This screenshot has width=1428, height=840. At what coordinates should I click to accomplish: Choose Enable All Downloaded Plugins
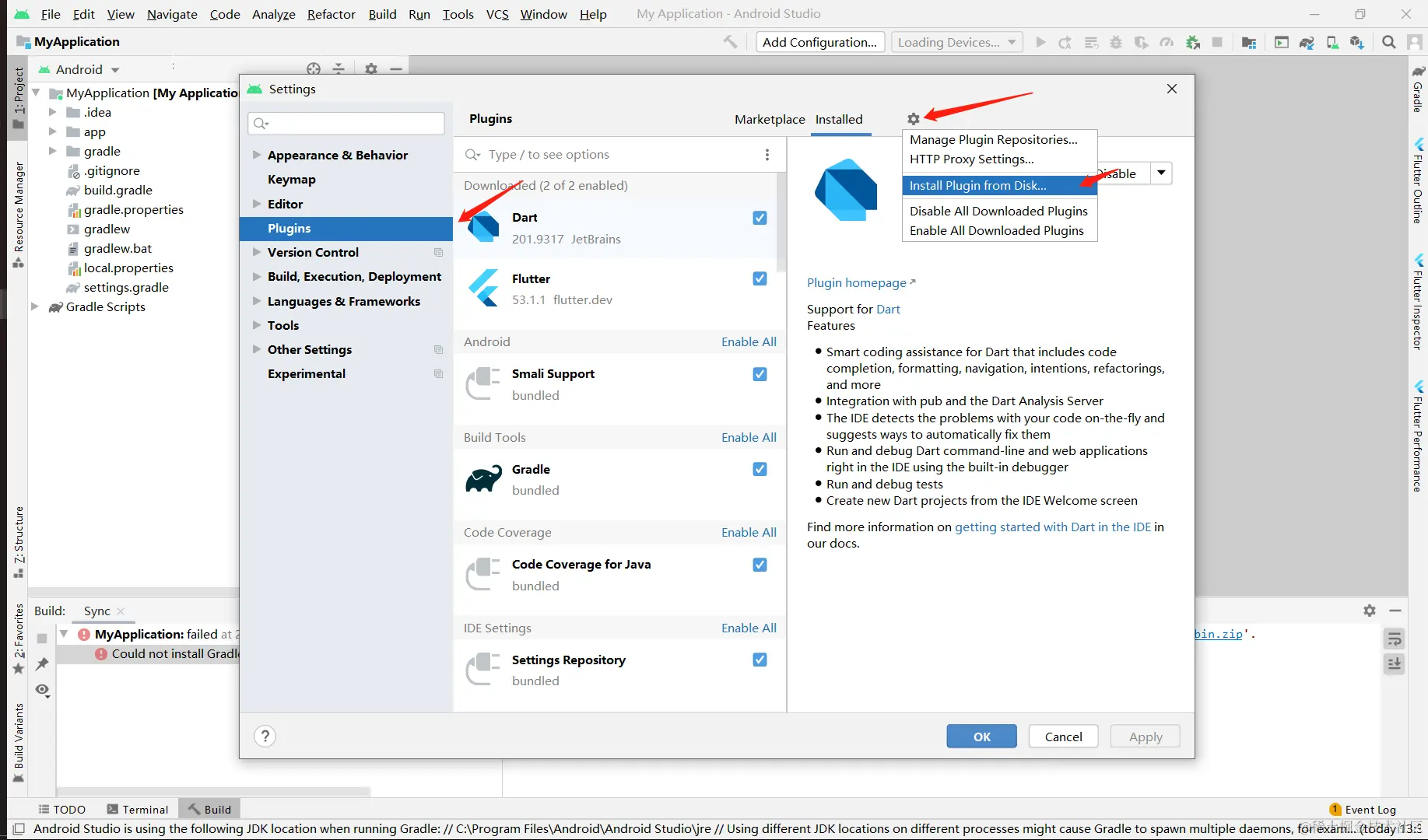999,230
